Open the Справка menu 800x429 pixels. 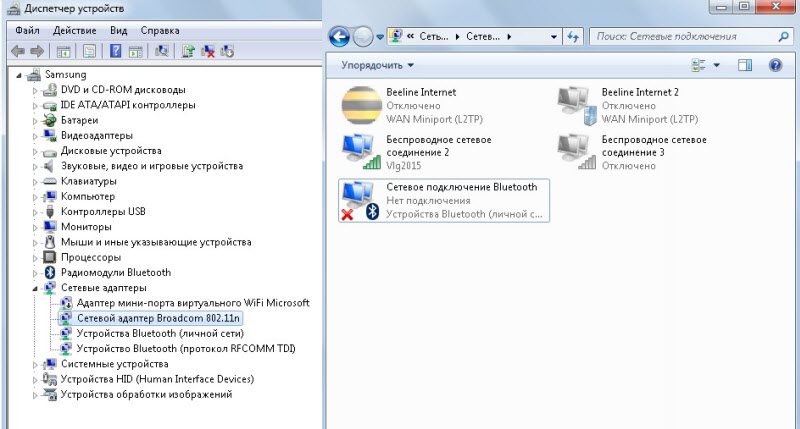160,31
